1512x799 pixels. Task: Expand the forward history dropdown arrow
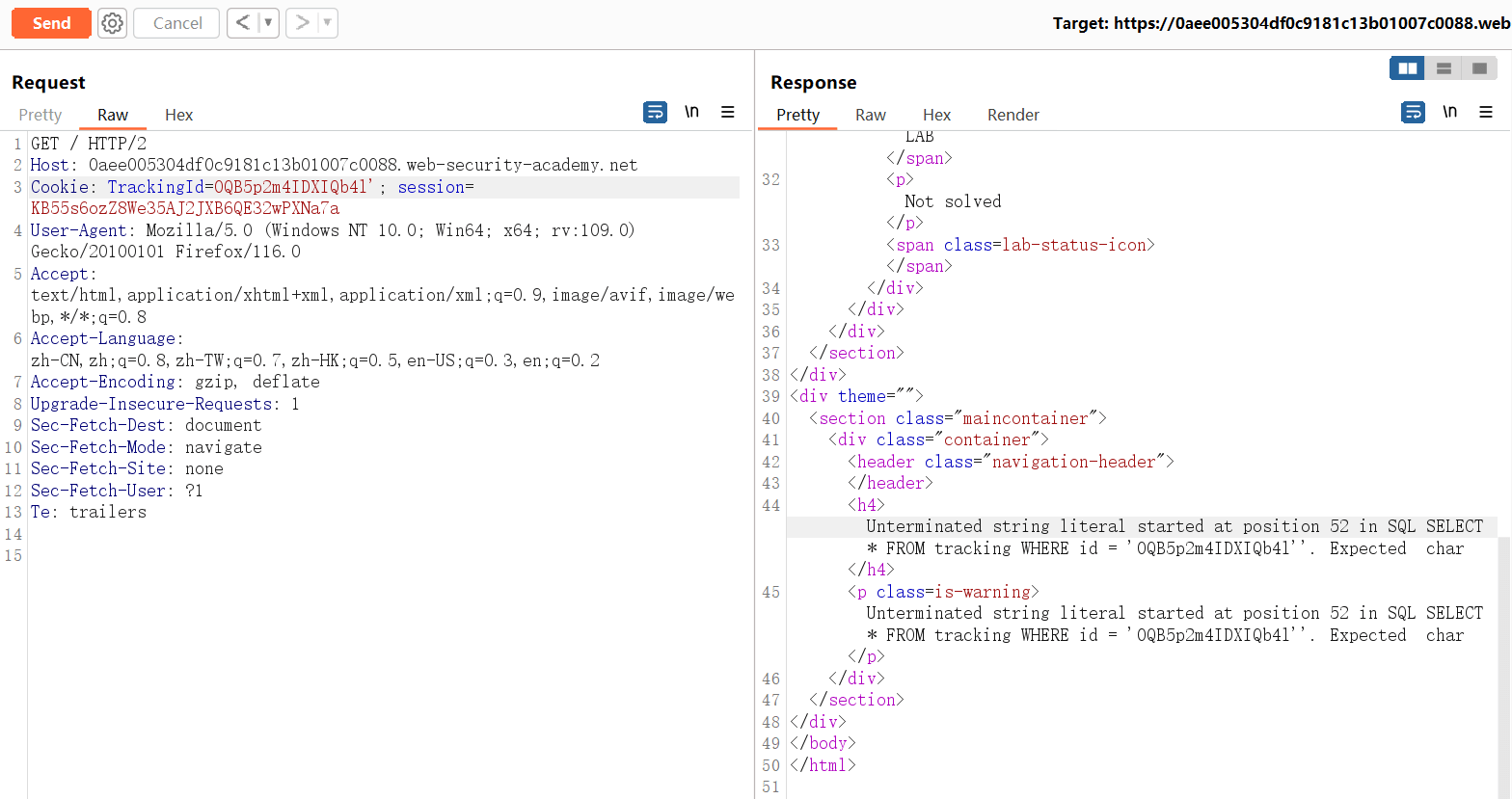[x=327, y=23]
